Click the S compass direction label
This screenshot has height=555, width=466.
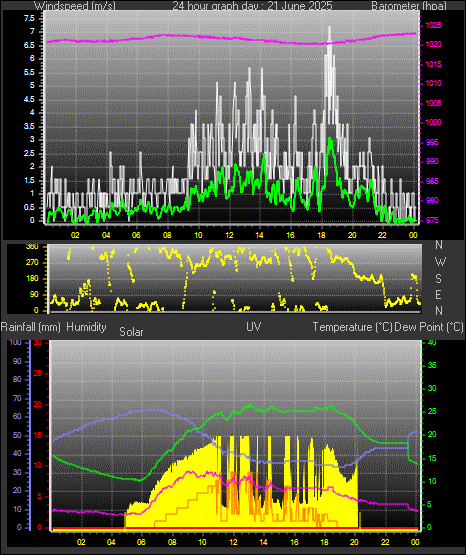pos(438,279)
